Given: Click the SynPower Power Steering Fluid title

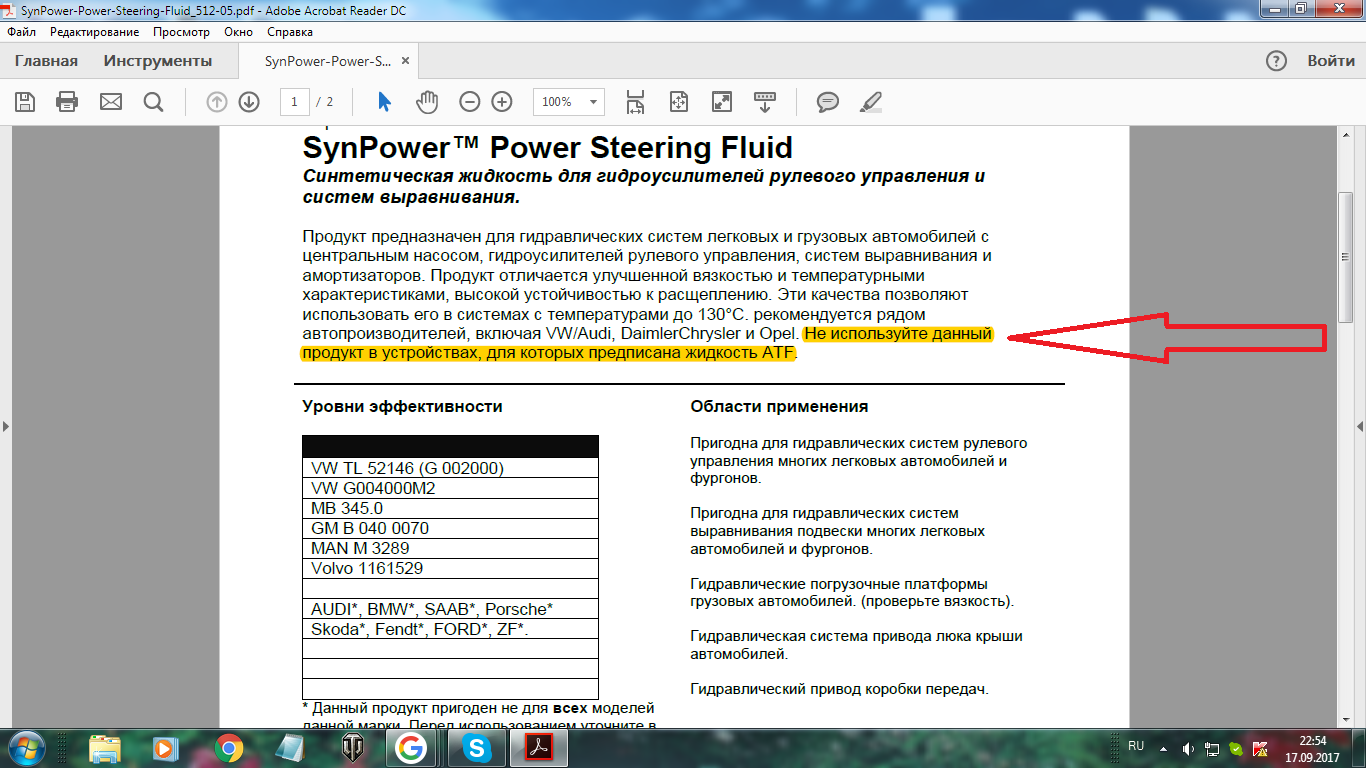Looking at the screenshot, I should pos(547,148).
